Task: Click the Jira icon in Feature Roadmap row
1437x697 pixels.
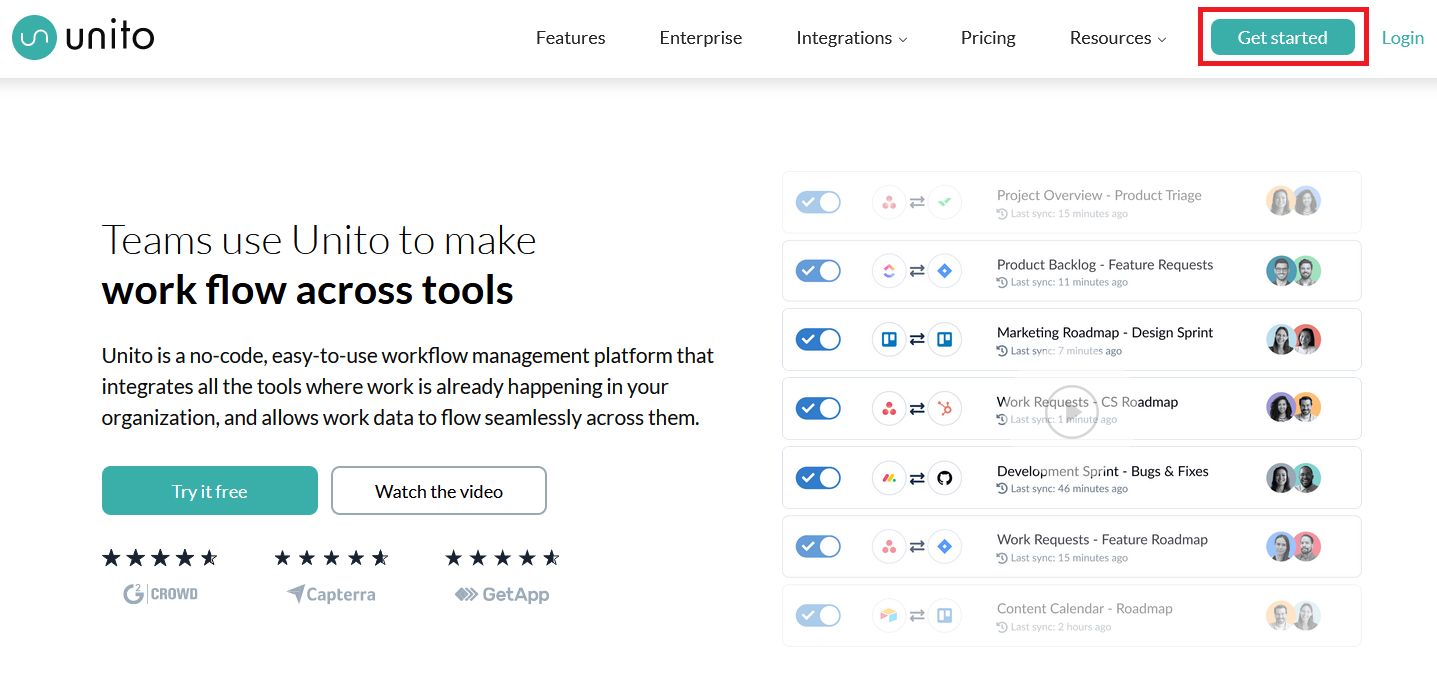Action: pyautogui.click(x=944, y=546)
